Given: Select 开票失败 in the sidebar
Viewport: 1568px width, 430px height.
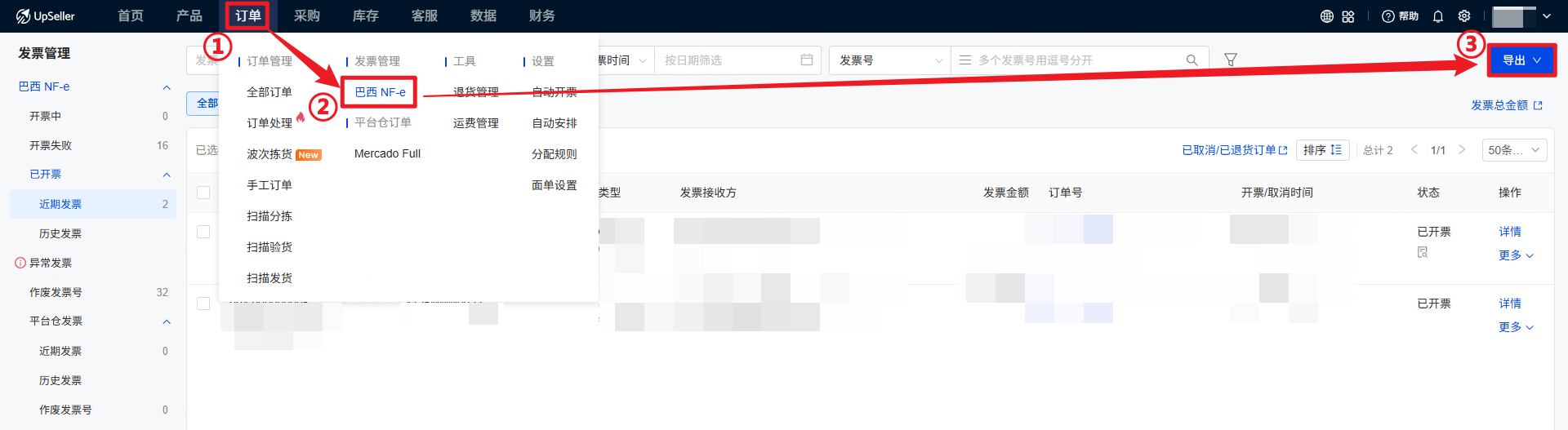Looking at the screenshot, I should (x=51, y=145).
